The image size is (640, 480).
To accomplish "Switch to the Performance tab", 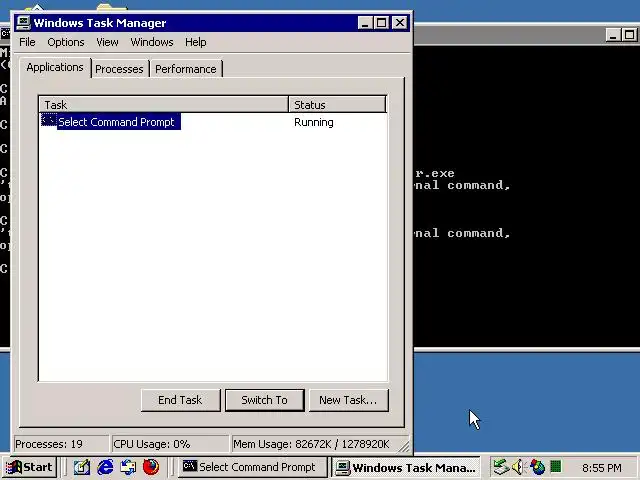I will pyautogui.click(x=186, y=69).
